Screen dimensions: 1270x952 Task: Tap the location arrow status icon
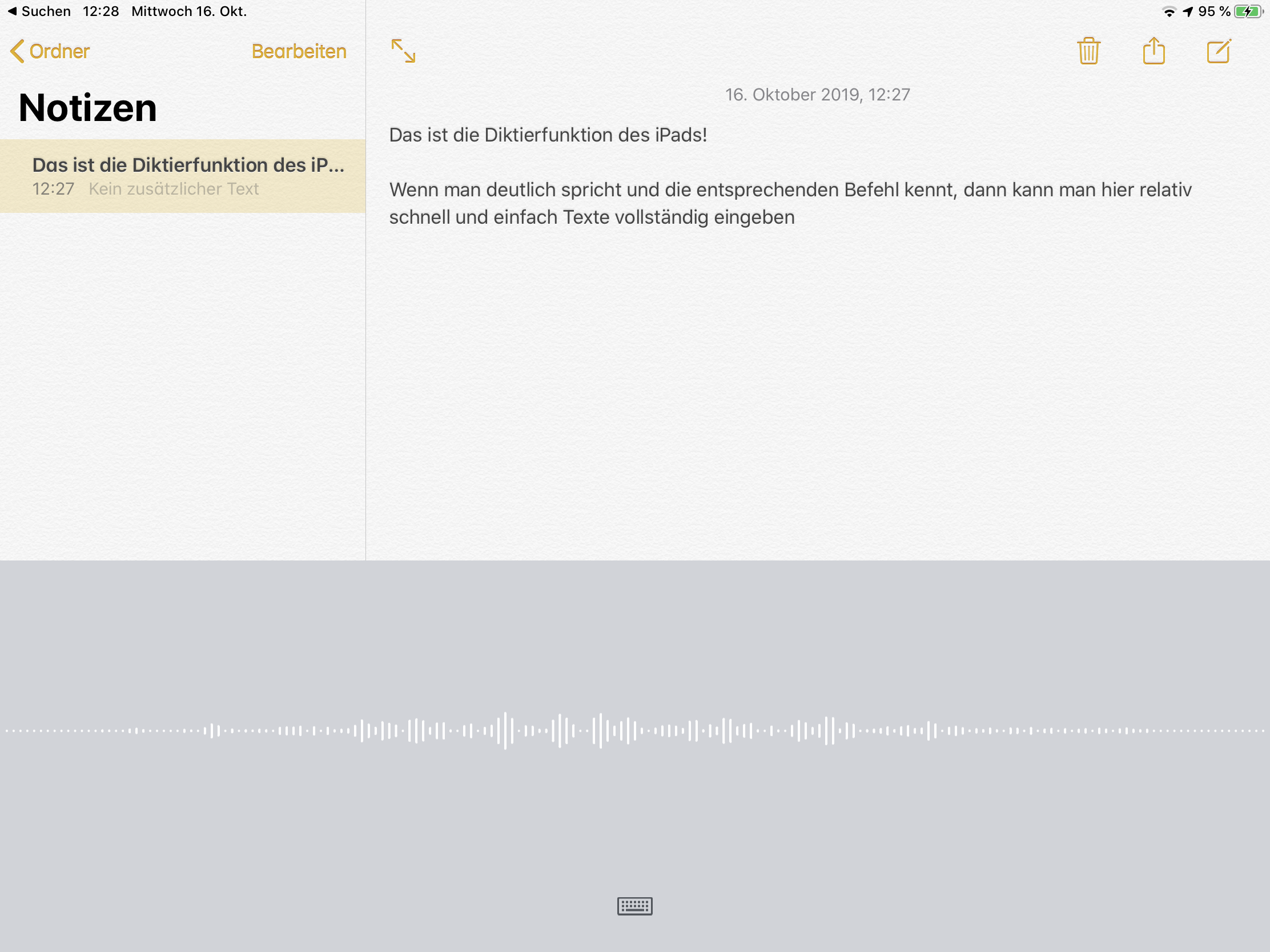pos(1188,11)
